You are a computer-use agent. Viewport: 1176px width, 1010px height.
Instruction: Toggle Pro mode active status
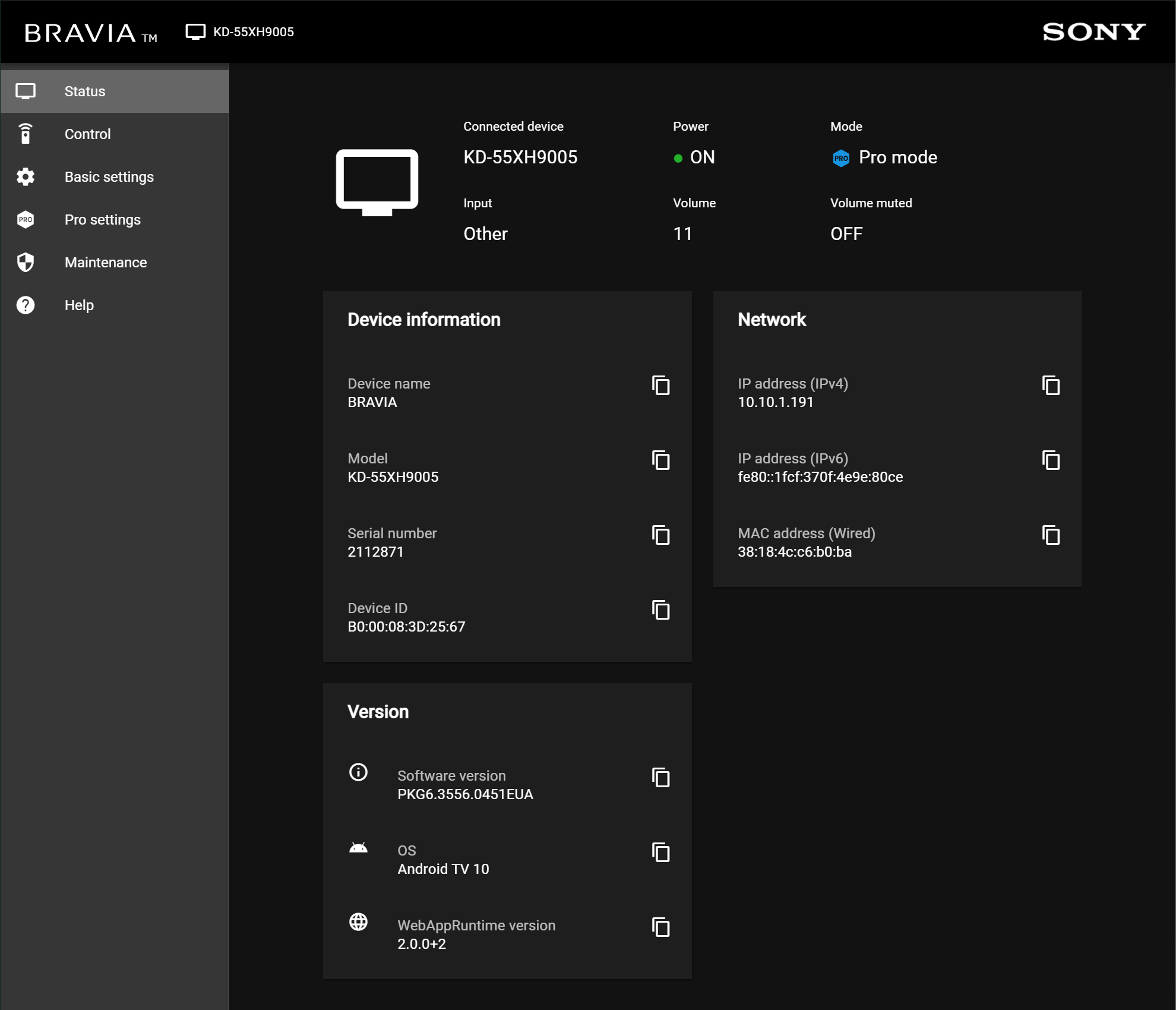(x=842, y=157)
